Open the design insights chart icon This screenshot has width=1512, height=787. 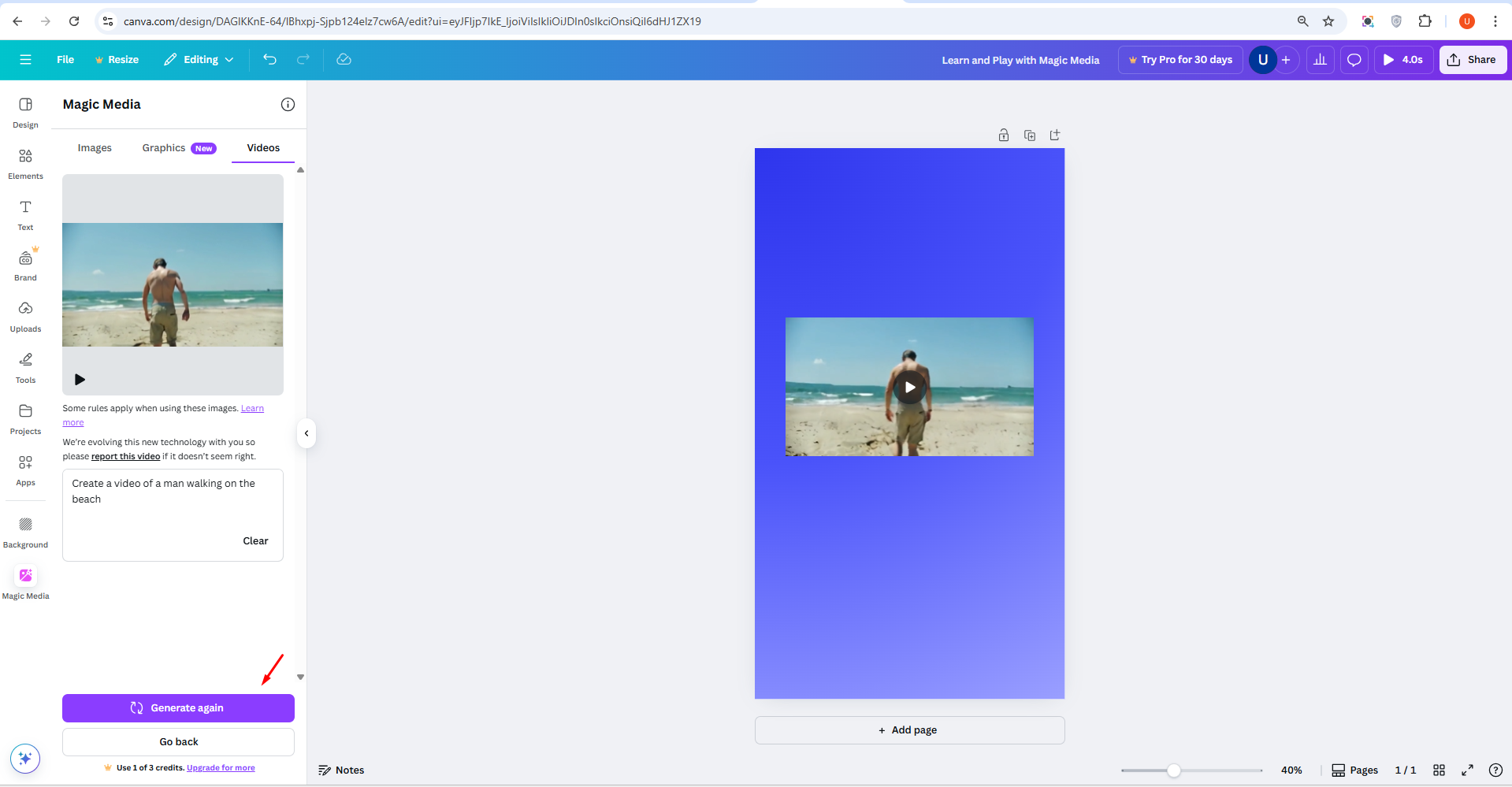click(x=1321, y=59)
